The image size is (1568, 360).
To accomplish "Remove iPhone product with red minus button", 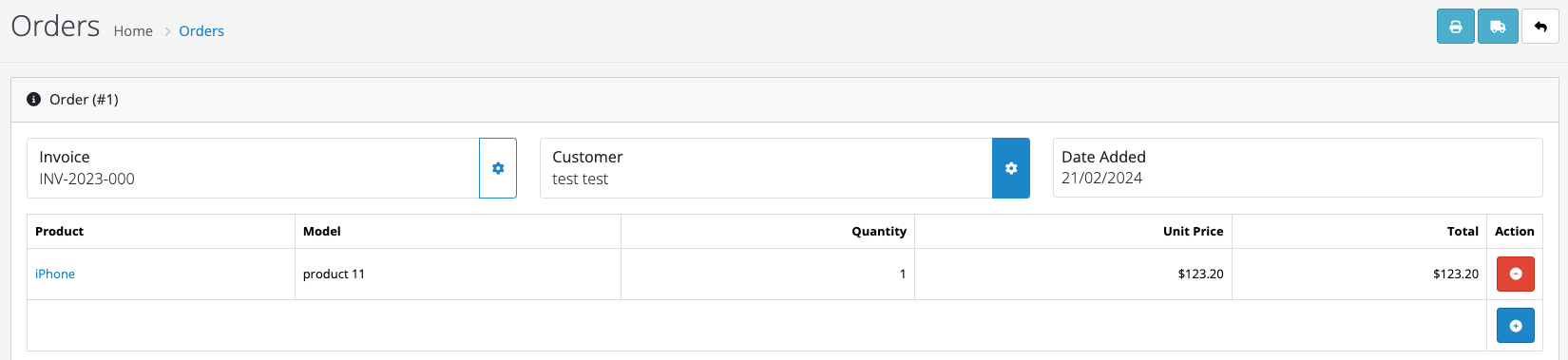I will click(x=1516, y=274).
